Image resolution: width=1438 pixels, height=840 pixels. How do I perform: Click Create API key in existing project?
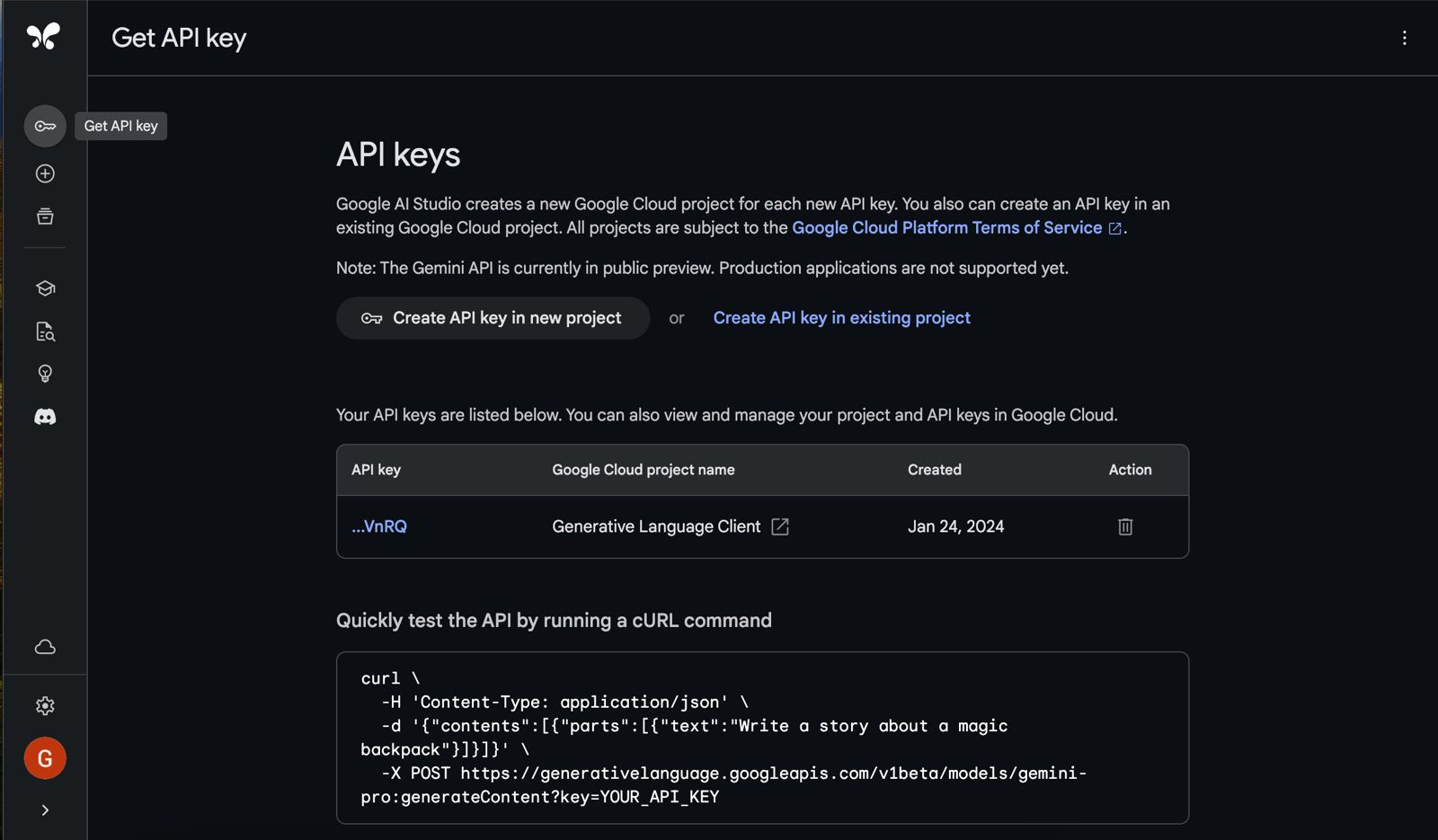pyautogui.click(x=842, y=318)
